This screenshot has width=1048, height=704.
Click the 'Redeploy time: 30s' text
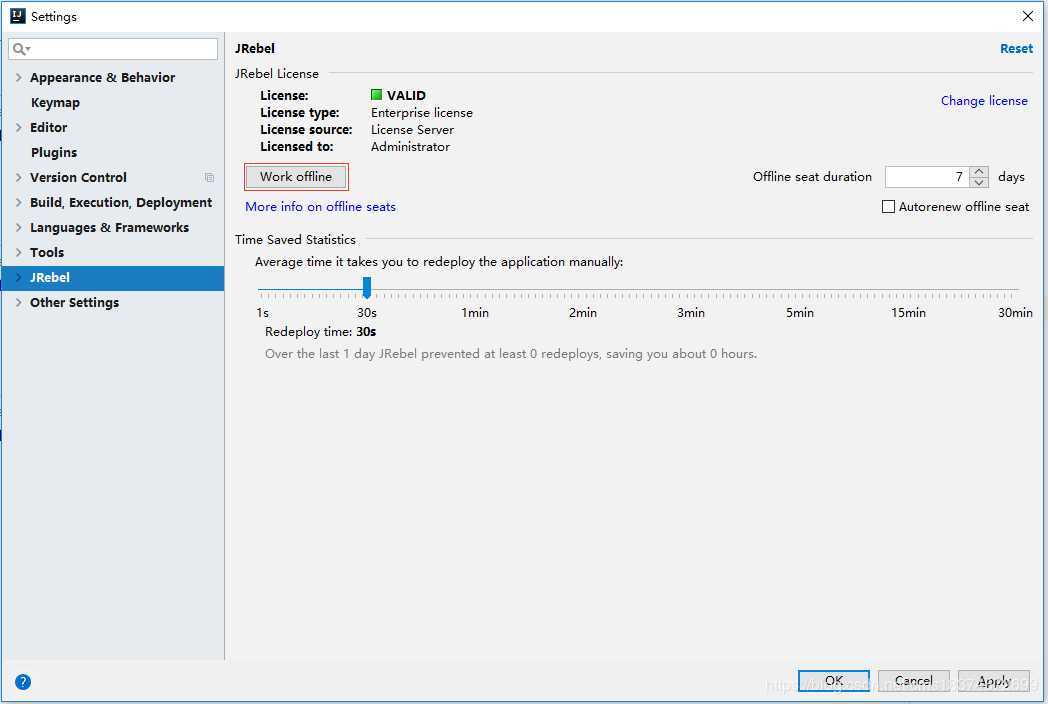pos(320,332)
